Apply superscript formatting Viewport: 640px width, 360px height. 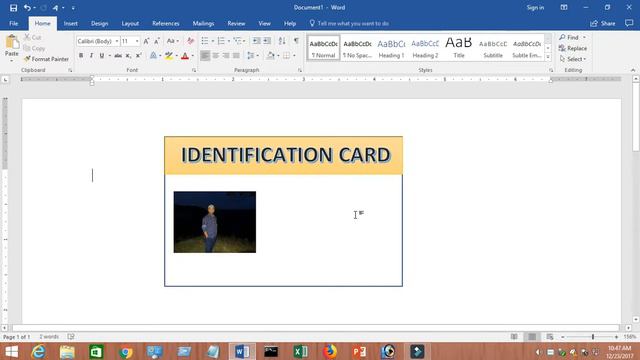pos(138,56)
